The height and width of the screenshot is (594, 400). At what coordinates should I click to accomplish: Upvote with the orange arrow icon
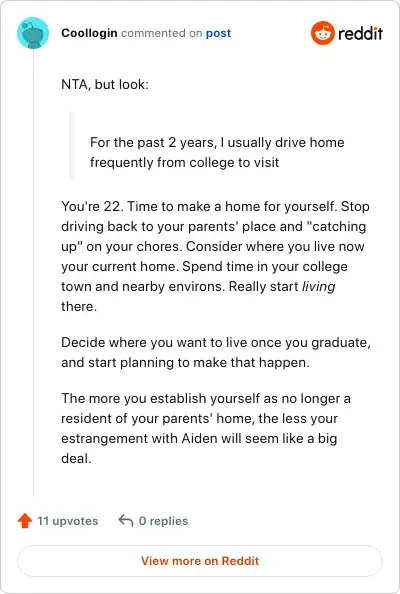(25, 521)
